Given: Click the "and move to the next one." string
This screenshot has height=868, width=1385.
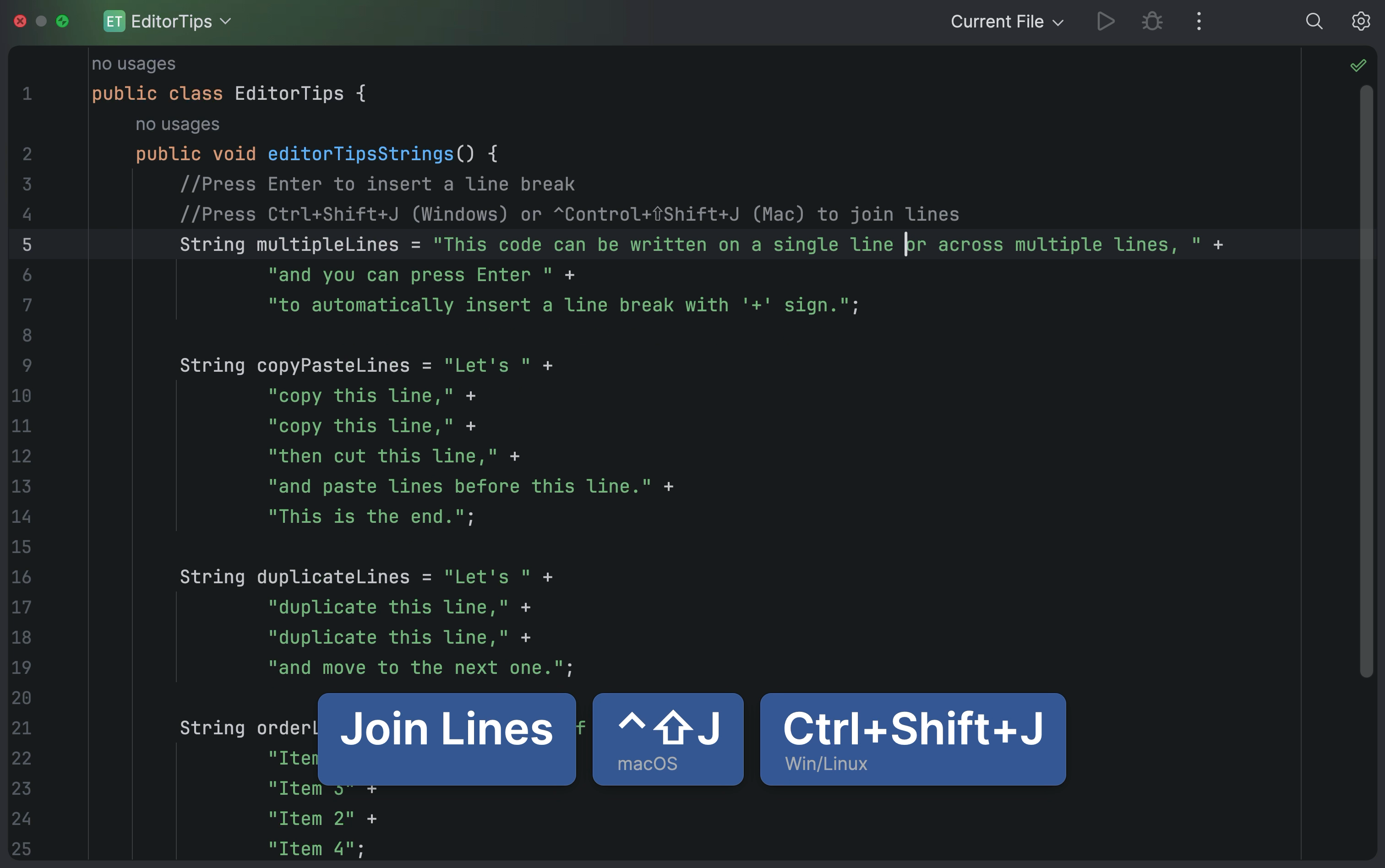Looking at the screenshot, I should point(416,667).
